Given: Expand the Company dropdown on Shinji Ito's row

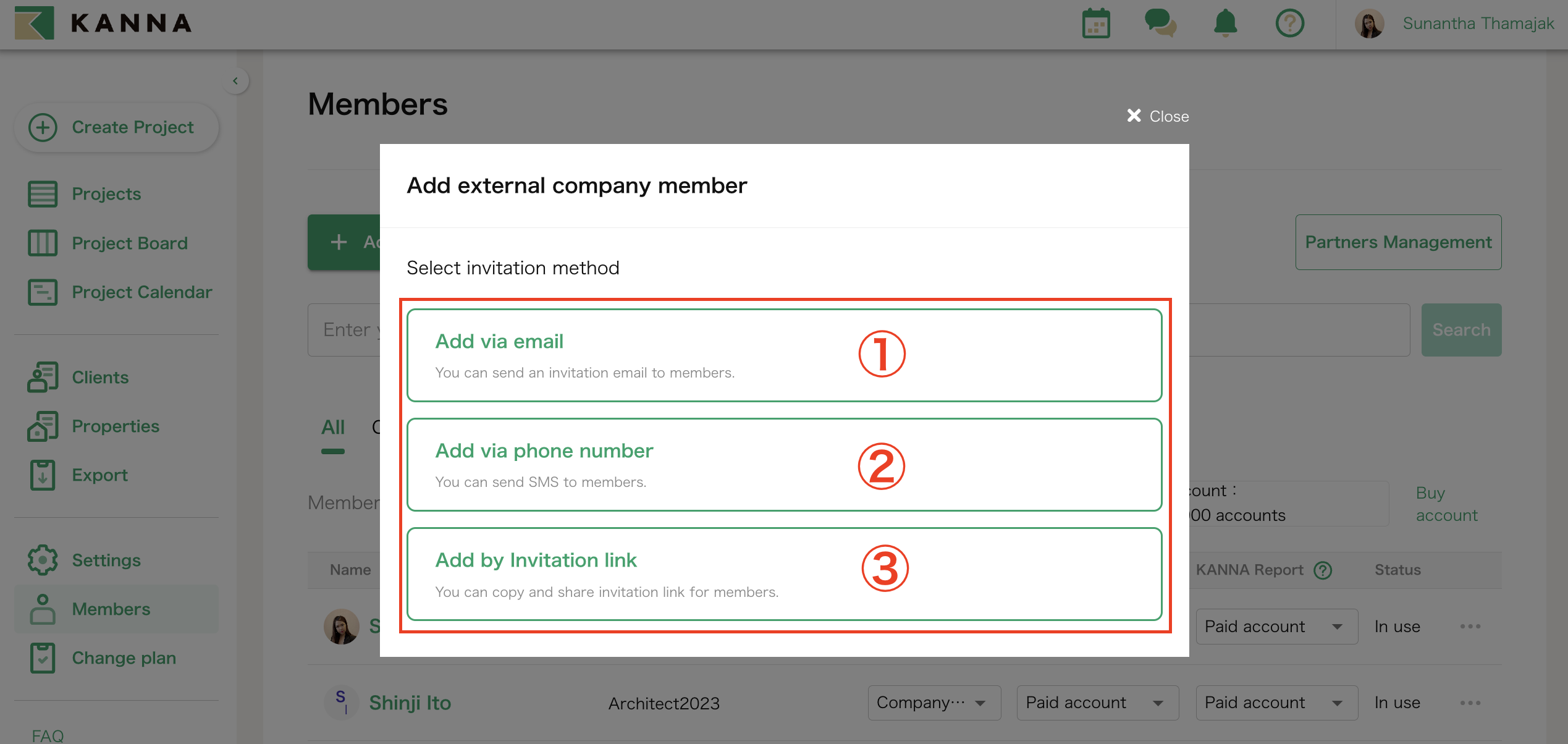Looking at the screenshot, I should point(934,703).
